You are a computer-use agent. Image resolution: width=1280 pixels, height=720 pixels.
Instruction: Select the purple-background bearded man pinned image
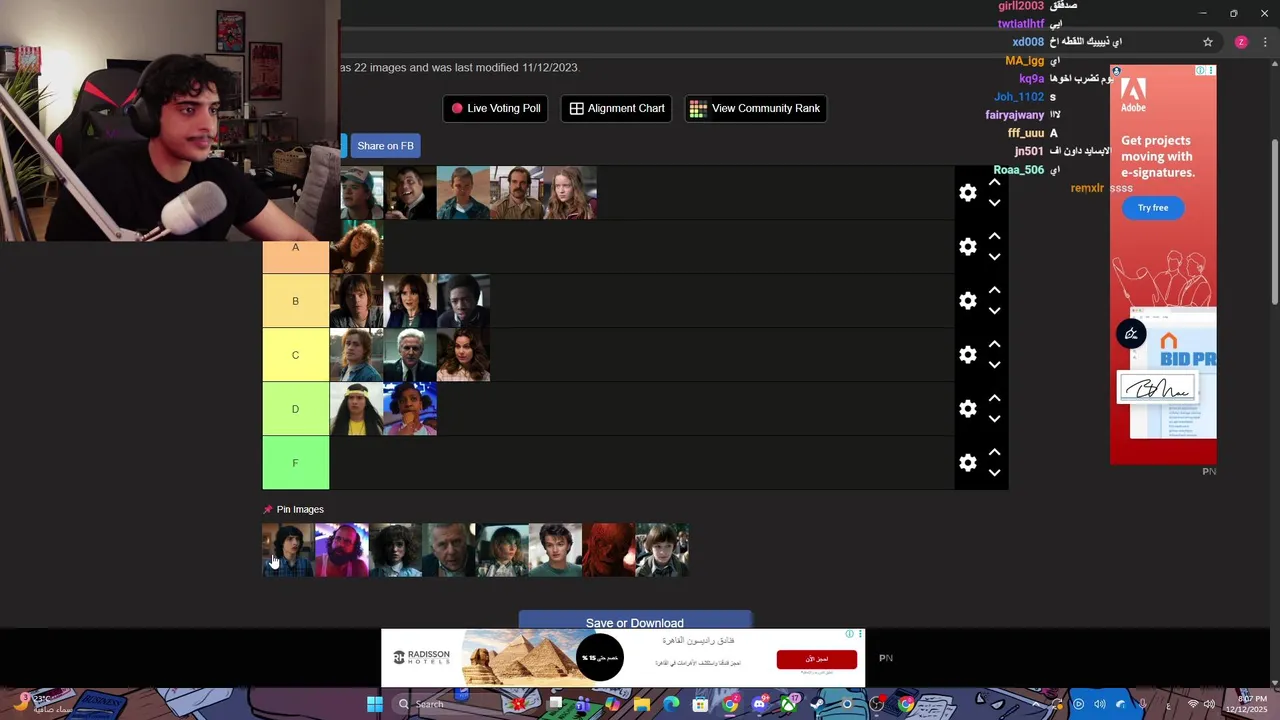[x=341, y=550]
